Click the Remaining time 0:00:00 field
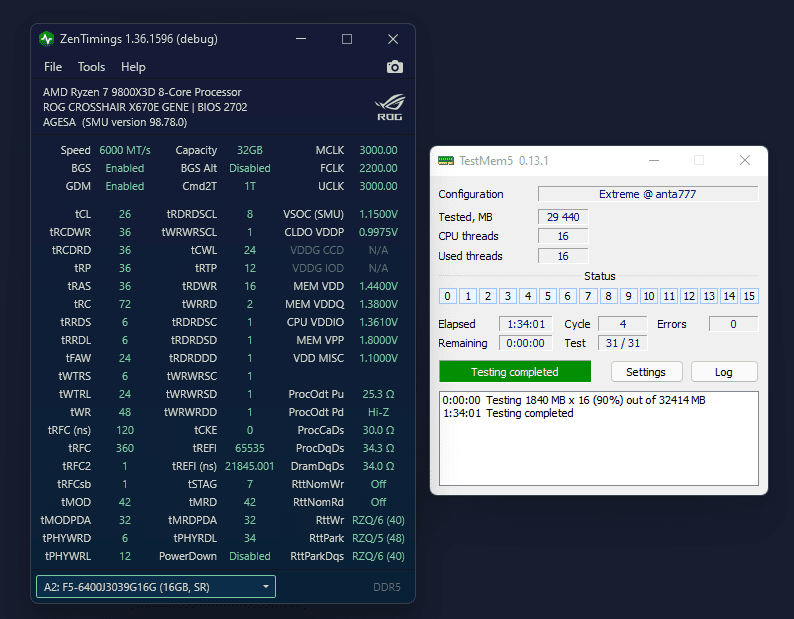 (x=526, y=343)
